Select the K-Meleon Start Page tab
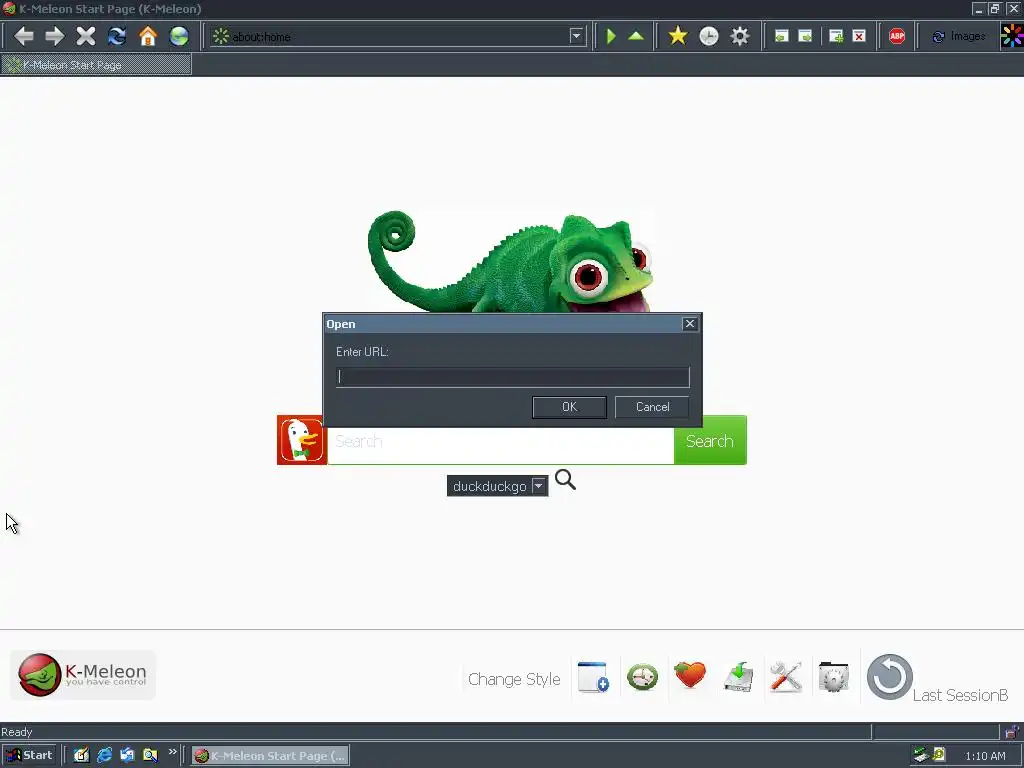Viewport: 1024px width, 768px height. click(96, 65)
